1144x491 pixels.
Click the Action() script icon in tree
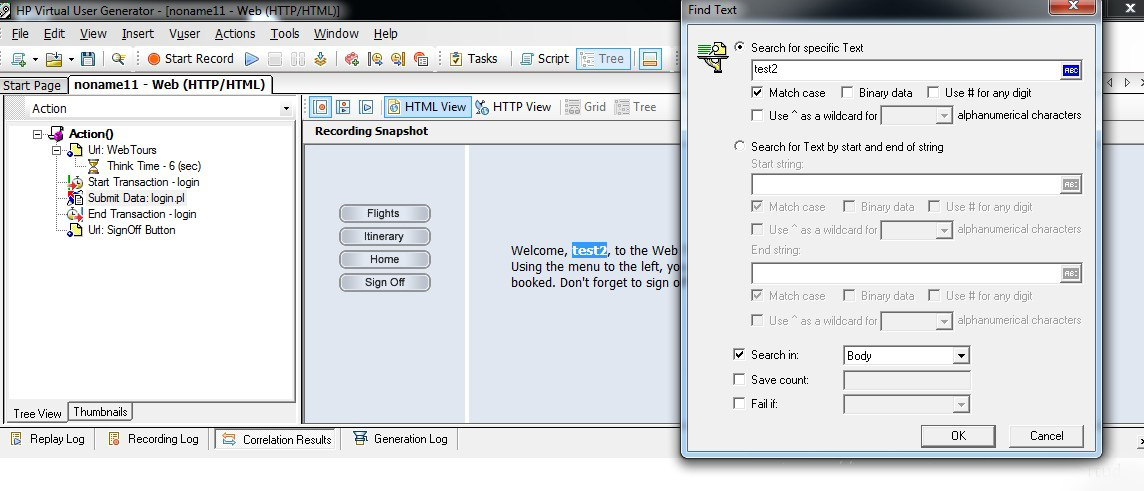coord(56,134)
